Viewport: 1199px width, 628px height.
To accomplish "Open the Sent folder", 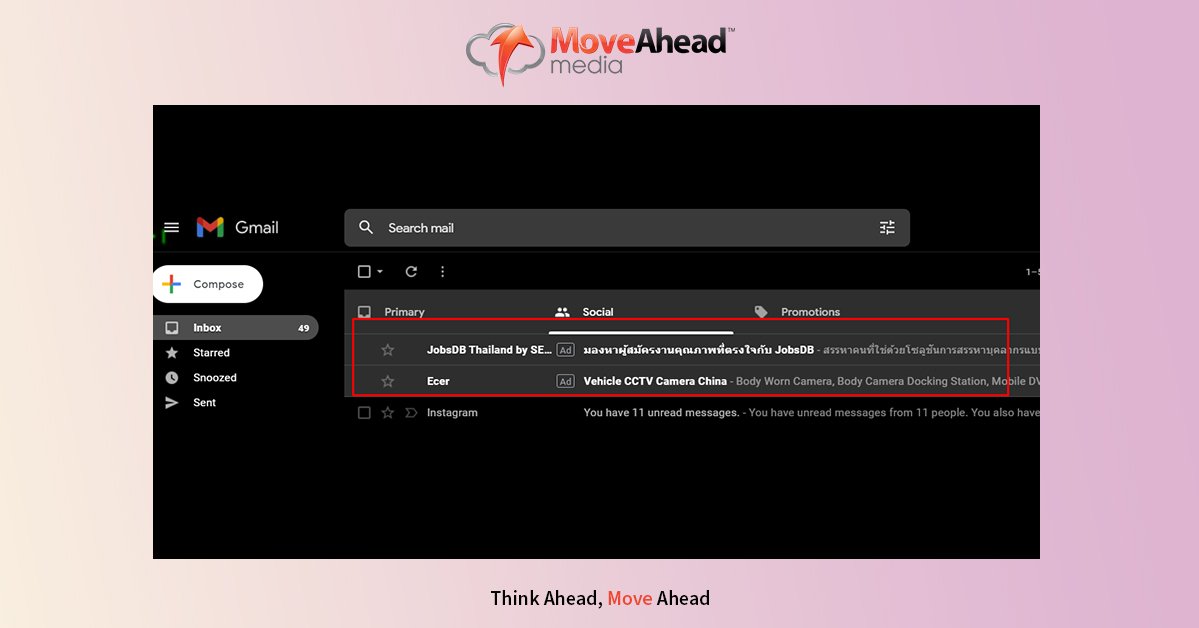I will pos(204,402).
